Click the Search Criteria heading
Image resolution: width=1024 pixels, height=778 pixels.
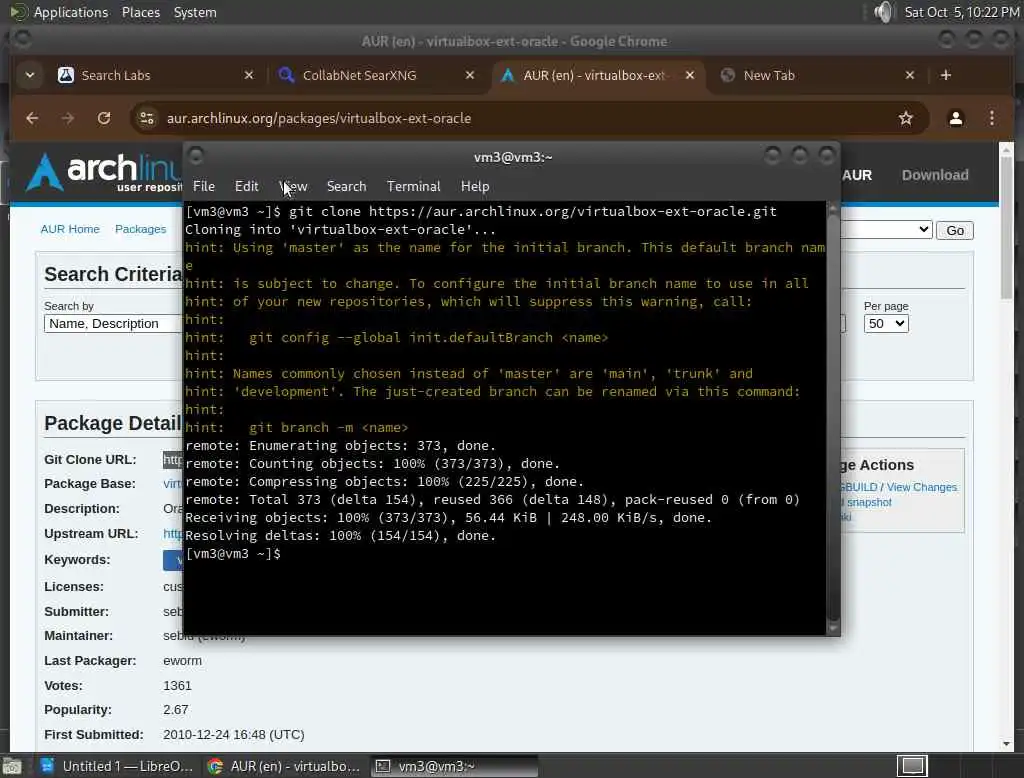click(113, 274)
